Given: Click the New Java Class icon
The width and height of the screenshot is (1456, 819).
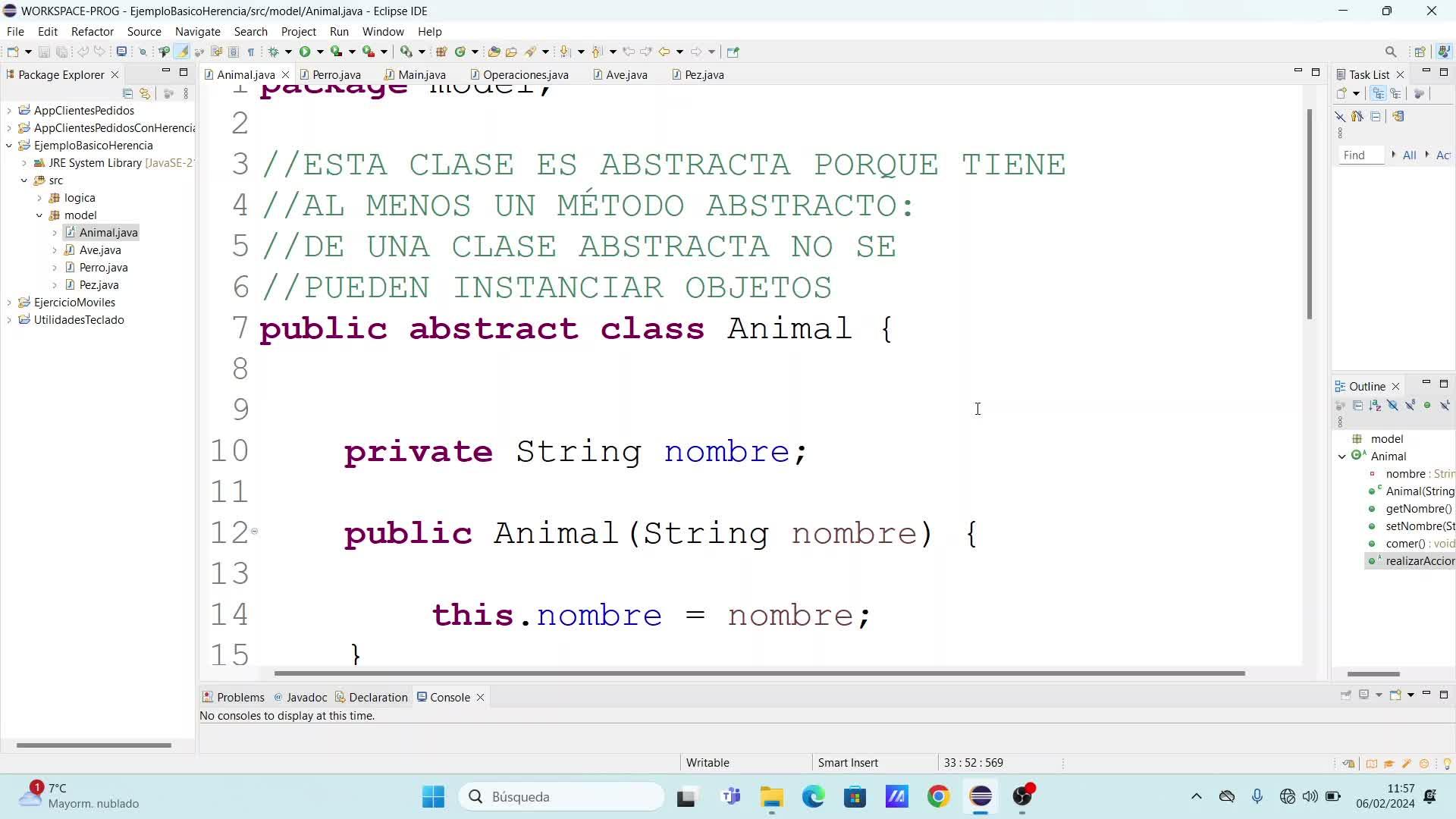Looking at the screenshot, I should click(460, 52).
